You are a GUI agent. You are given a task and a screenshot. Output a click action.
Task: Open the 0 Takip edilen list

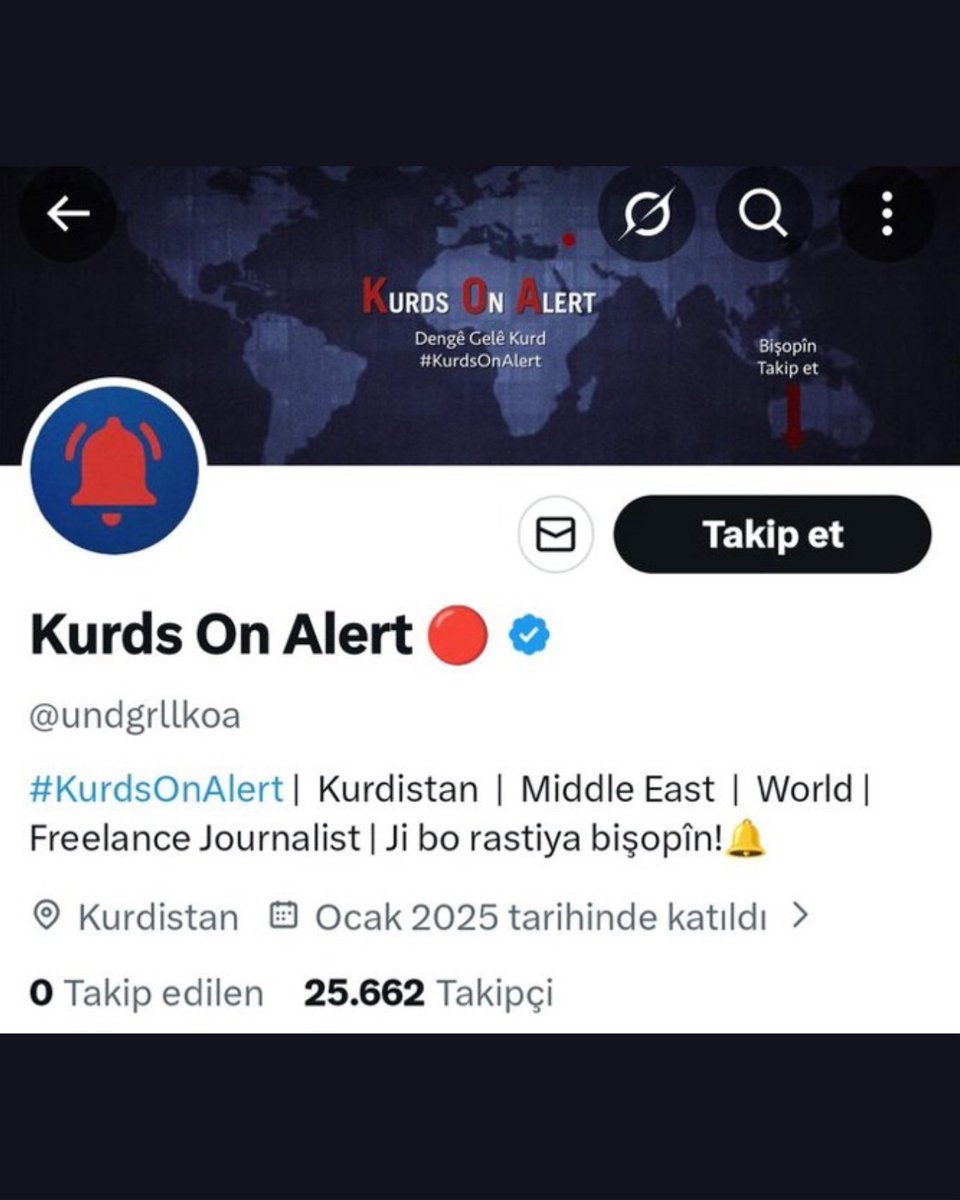tap(147, 993)
